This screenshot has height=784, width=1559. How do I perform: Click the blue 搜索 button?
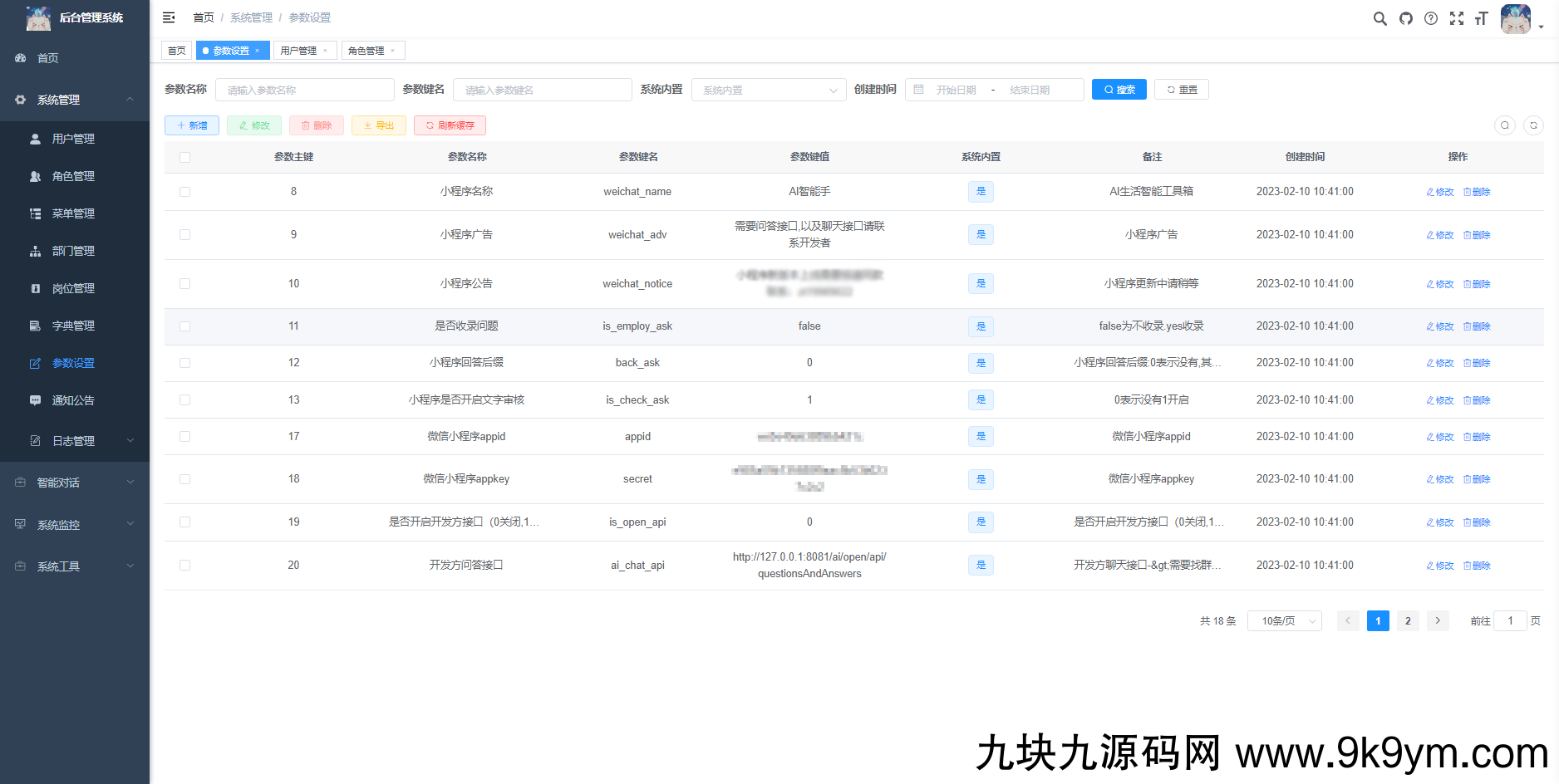1119,90
